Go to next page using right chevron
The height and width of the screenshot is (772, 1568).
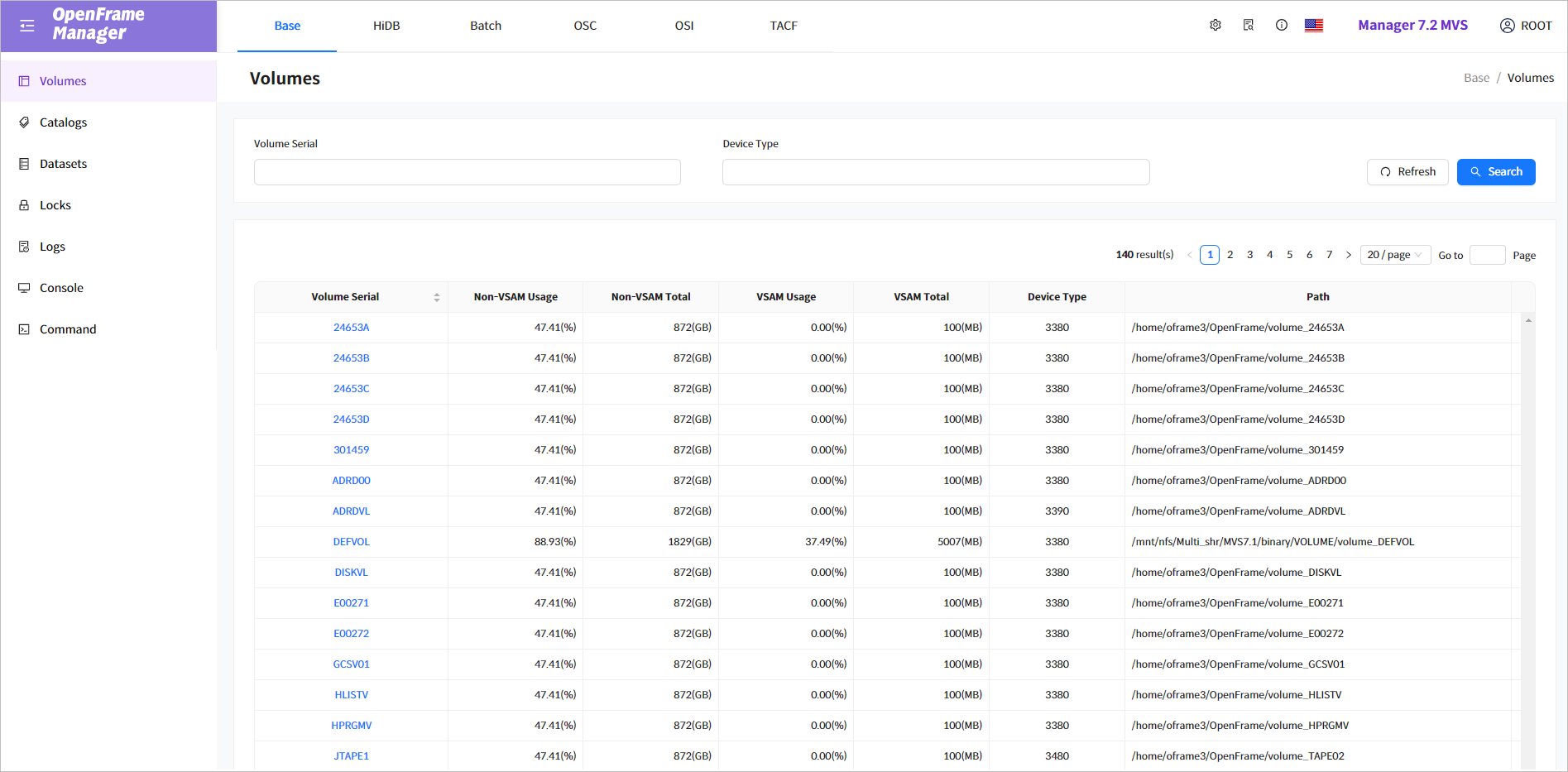click(1349, 255)
